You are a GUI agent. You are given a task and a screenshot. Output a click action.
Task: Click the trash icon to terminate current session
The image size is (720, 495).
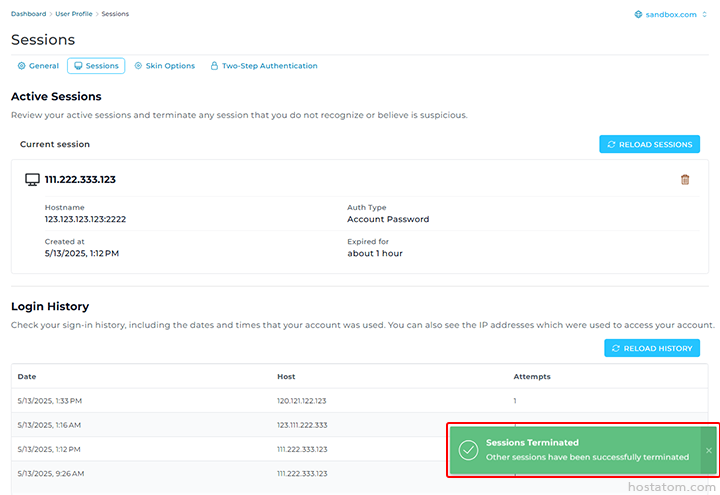pyautogui.click(x=685, y=180)
